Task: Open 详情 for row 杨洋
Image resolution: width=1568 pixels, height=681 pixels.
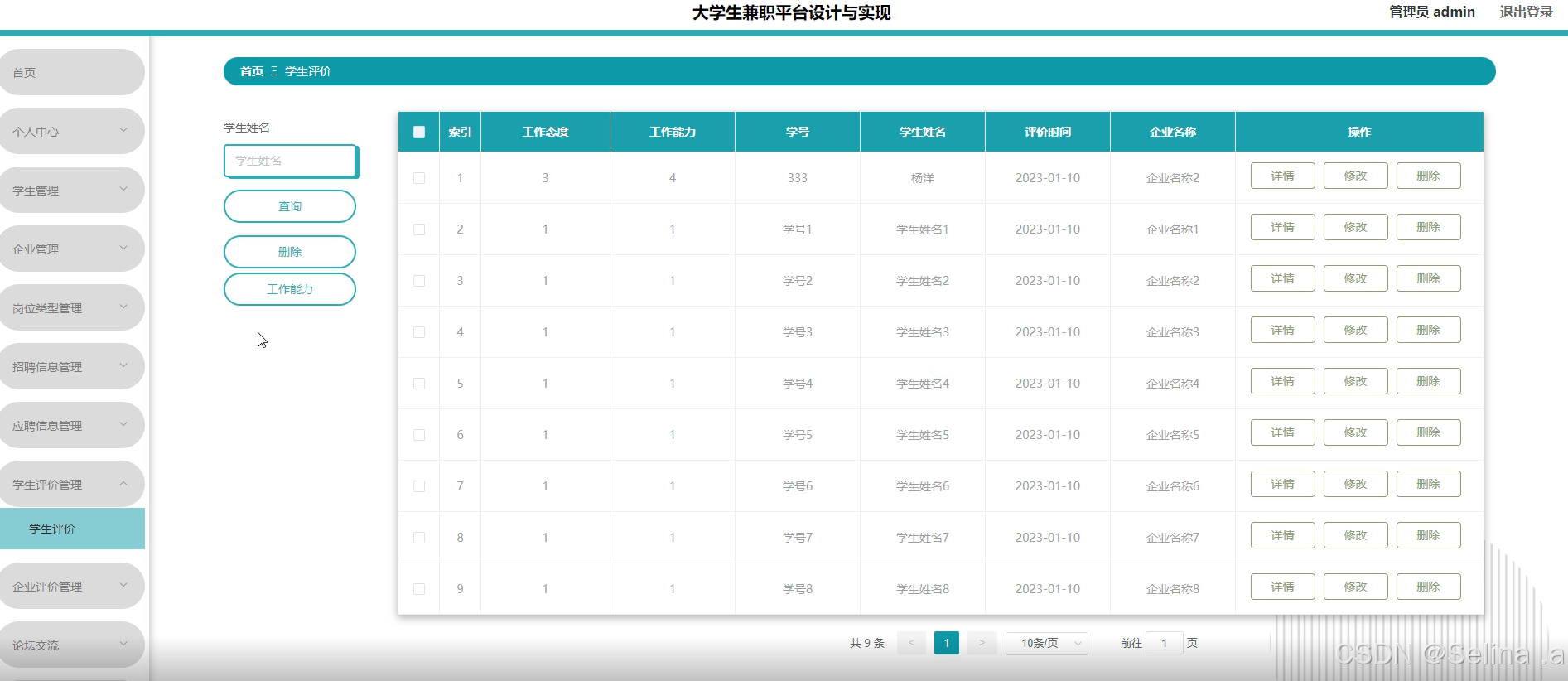Action: 1282,176
